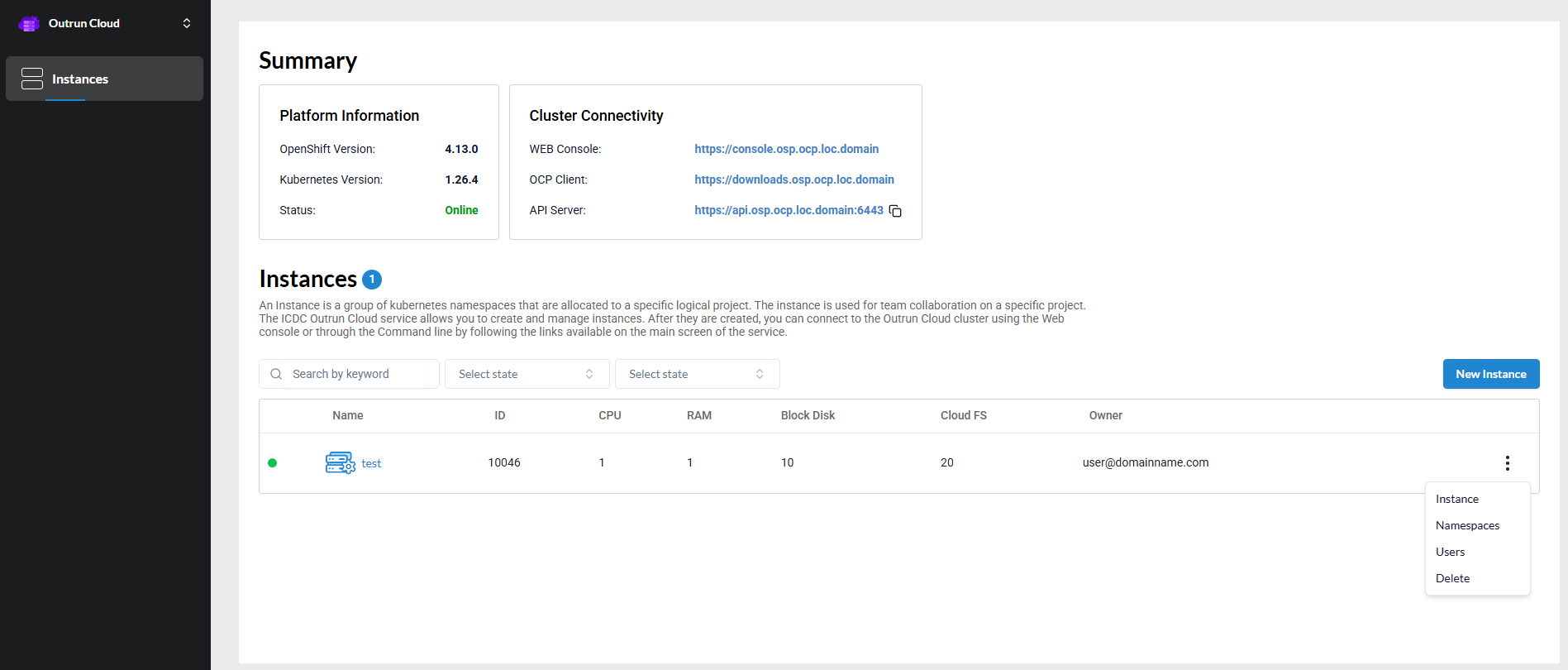Open the test instance name link
This screenshot has width=1568, height=670.
click(371, 464)
